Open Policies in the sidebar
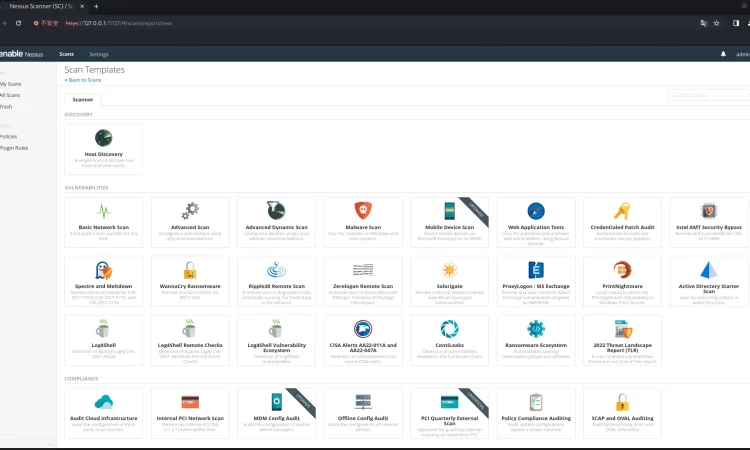The width and height of the screenshot is (750, 450). [x=9, y=136]
